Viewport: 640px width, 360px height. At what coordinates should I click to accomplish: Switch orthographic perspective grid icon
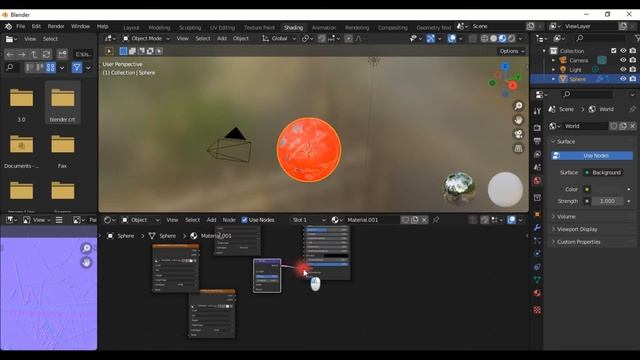point(518,149)
